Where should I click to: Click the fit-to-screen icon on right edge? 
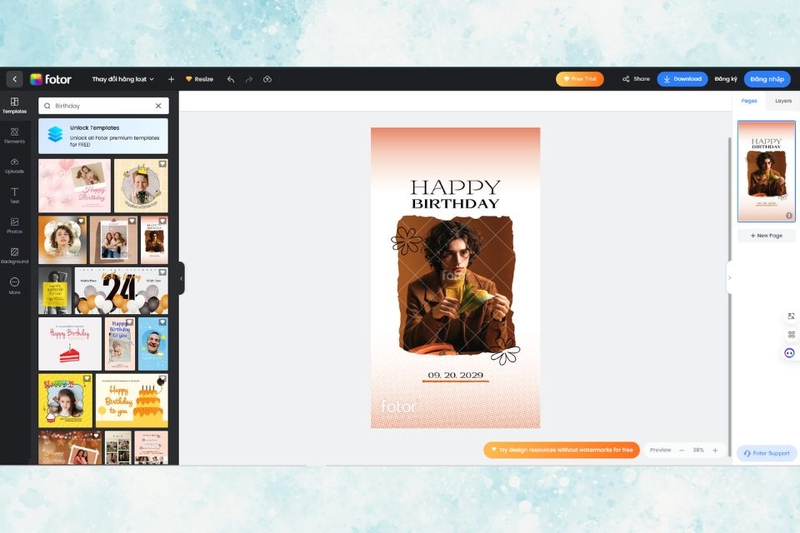coord(791,316)
